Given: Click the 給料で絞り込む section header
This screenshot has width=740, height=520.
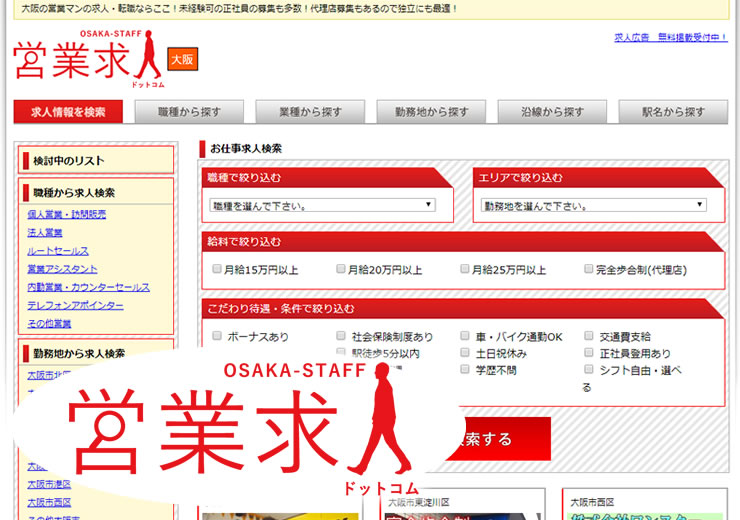Looking at the screenshot, I should coord(462,242).
